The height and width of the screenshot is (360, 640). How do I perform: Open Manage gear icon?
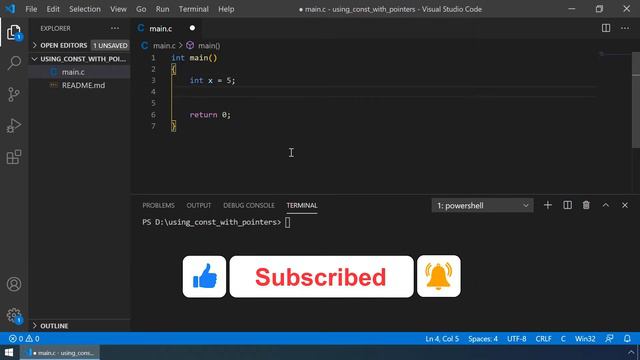click(14, 316)
